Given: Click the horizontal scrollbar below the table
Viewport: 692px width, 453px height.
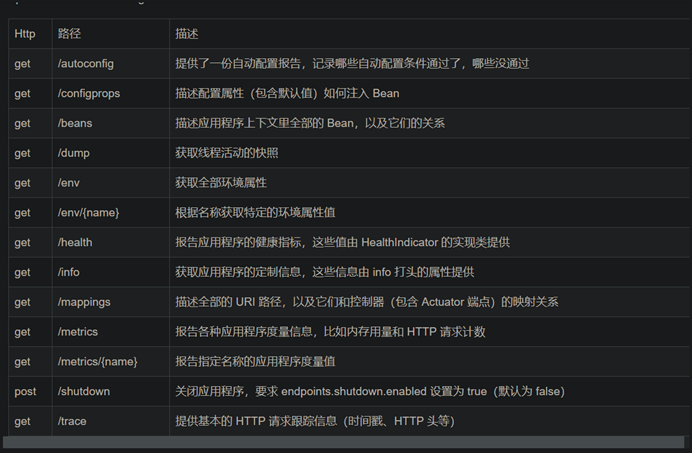Looking at the screenshot, I should (x=340, y=442).
